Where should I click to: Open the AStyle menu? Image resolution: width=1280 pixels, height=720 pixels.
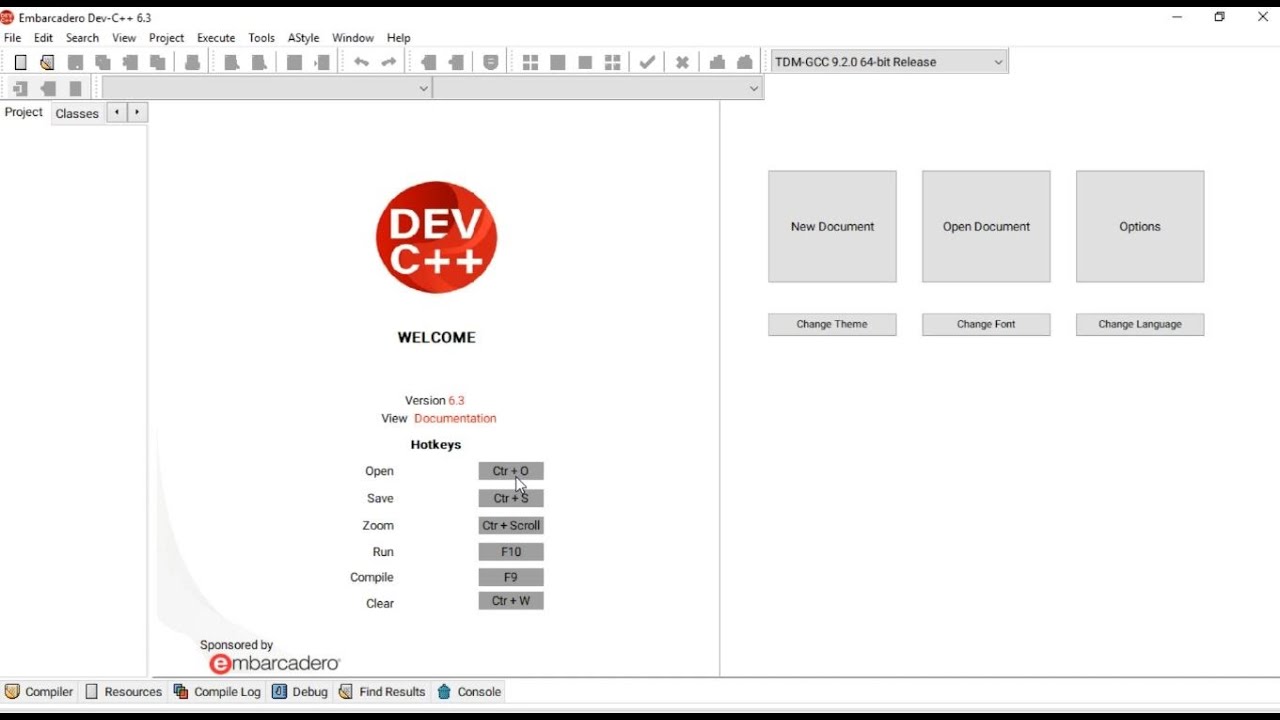(303, 38)
